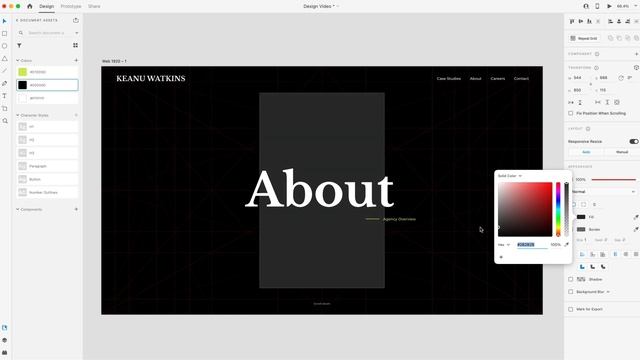Switch assets to grid view
The width and height of the screenshot is (640, 360).
[x=76, y=45]
